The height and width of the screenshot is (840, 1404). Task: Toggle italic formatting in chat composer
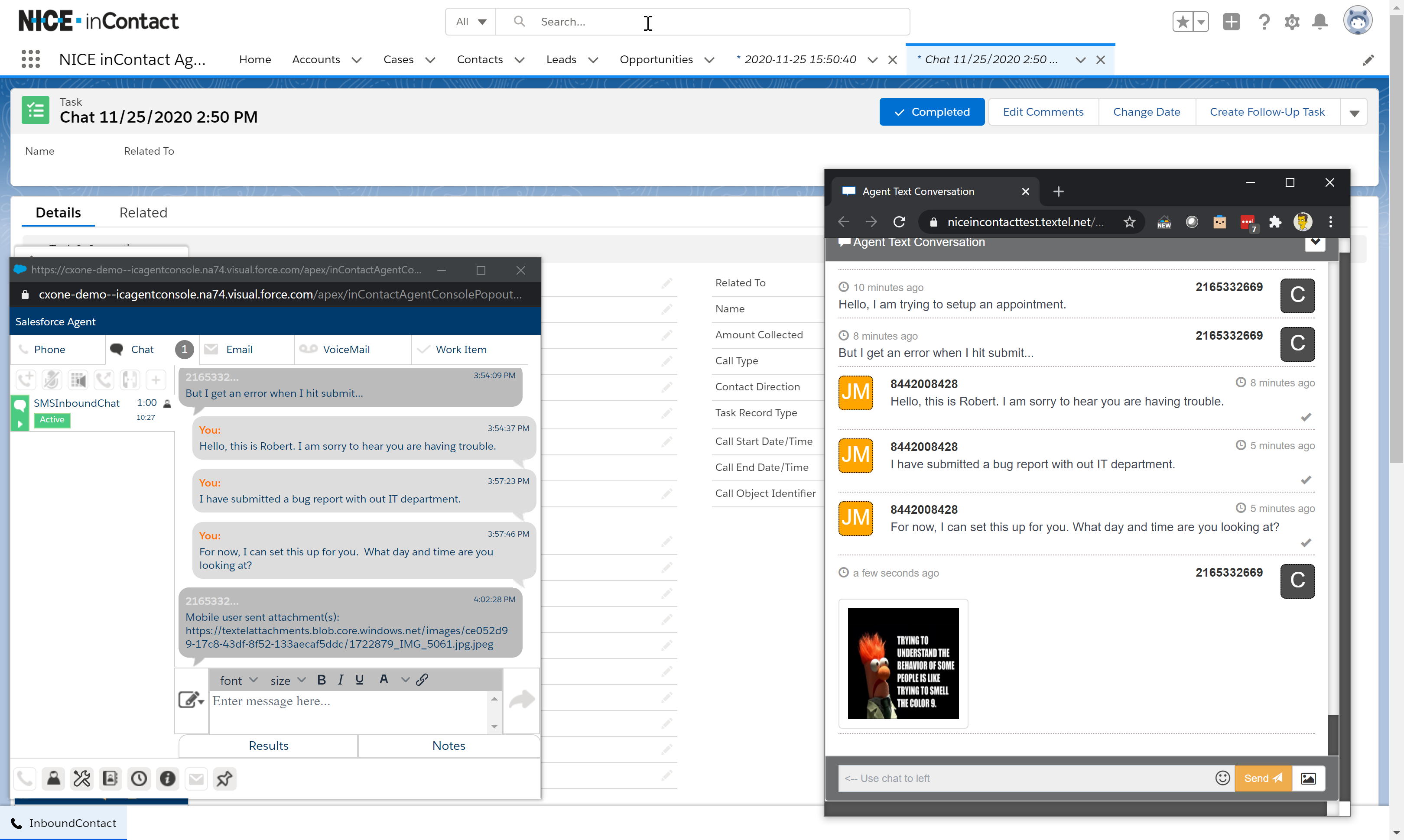[340, 679]
